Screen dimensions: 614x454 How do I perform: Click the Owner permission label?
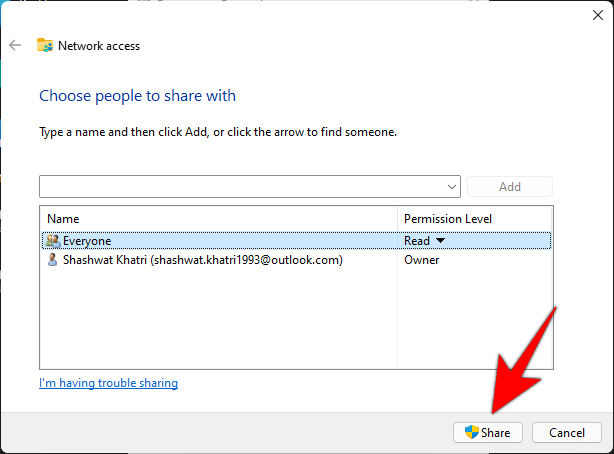(421, 260)
